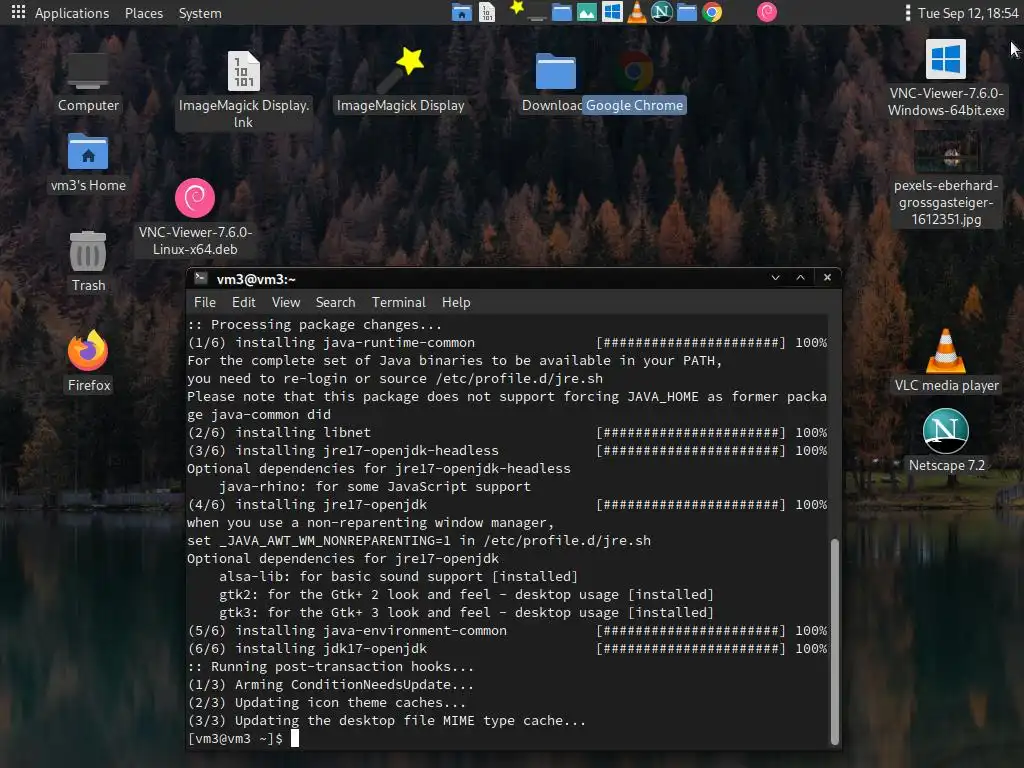Viewport: 1024px width, 768px height.
Task: Click text ':: Running post-transaction hooks...'
Action: coord(330,667)
